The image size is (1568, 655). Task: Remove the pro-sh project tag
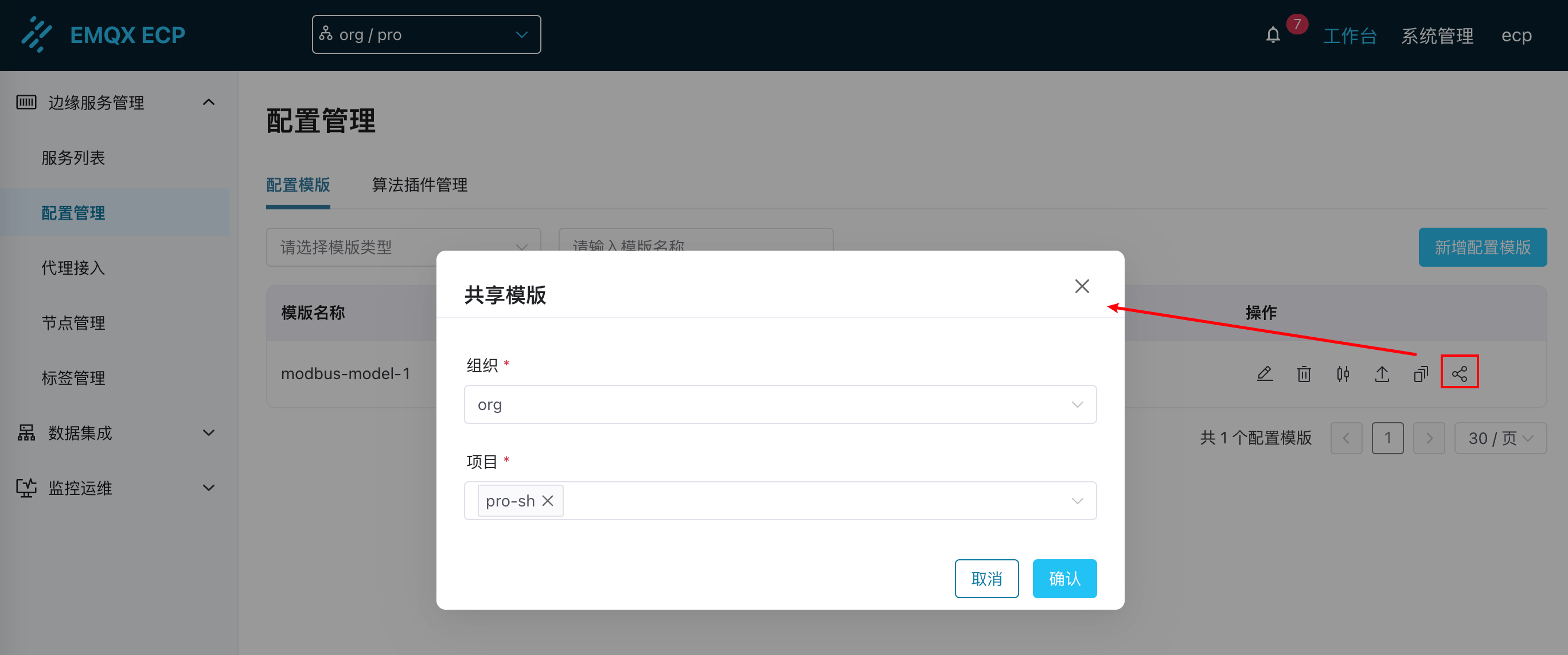[x=547, y=500]
